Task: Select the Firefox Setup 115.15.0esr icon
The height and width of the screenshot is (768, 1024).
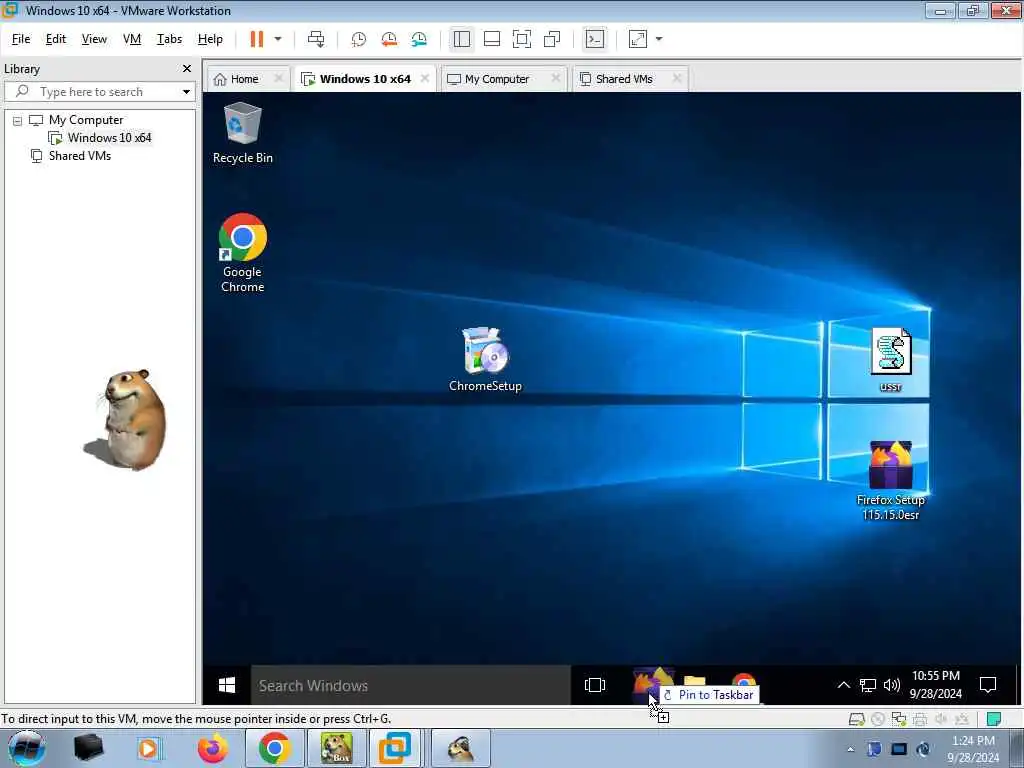Action: pyautogui.click(x=891, y=481)
